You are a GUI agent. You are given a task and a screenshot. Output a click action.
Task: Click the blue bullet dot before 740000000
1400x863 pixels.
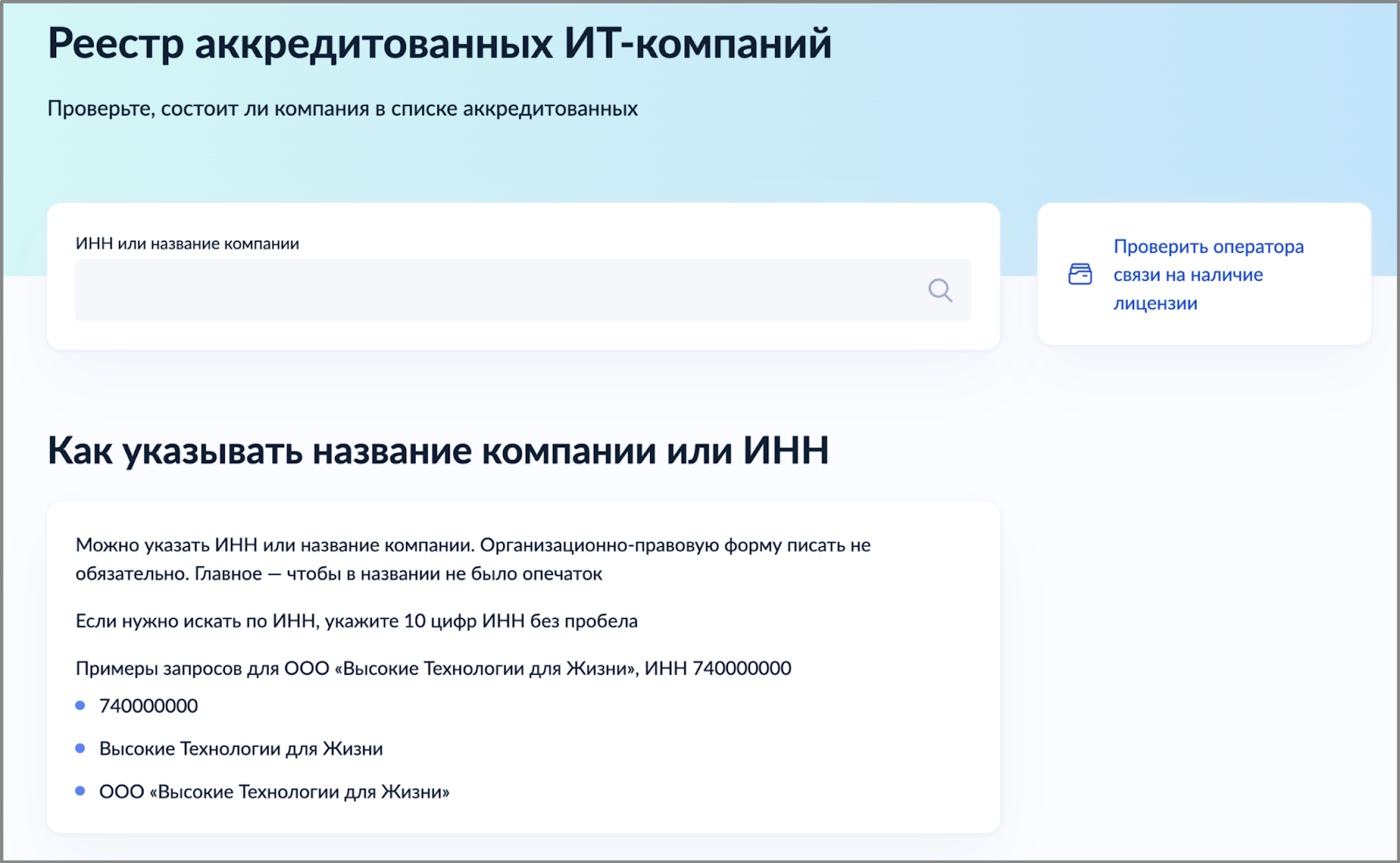pyautogui.click(x=80, y=705)
